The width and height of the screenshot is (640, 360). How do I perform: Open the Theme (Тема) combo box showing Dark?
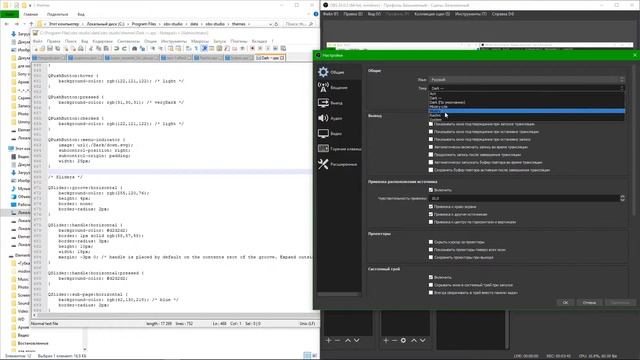[527, 88]
